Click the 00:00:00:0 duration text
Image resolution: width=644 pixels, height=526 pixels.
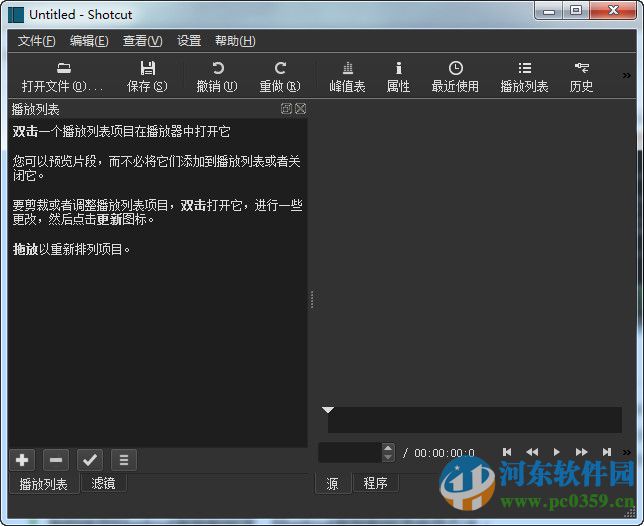tap(444, 453)
